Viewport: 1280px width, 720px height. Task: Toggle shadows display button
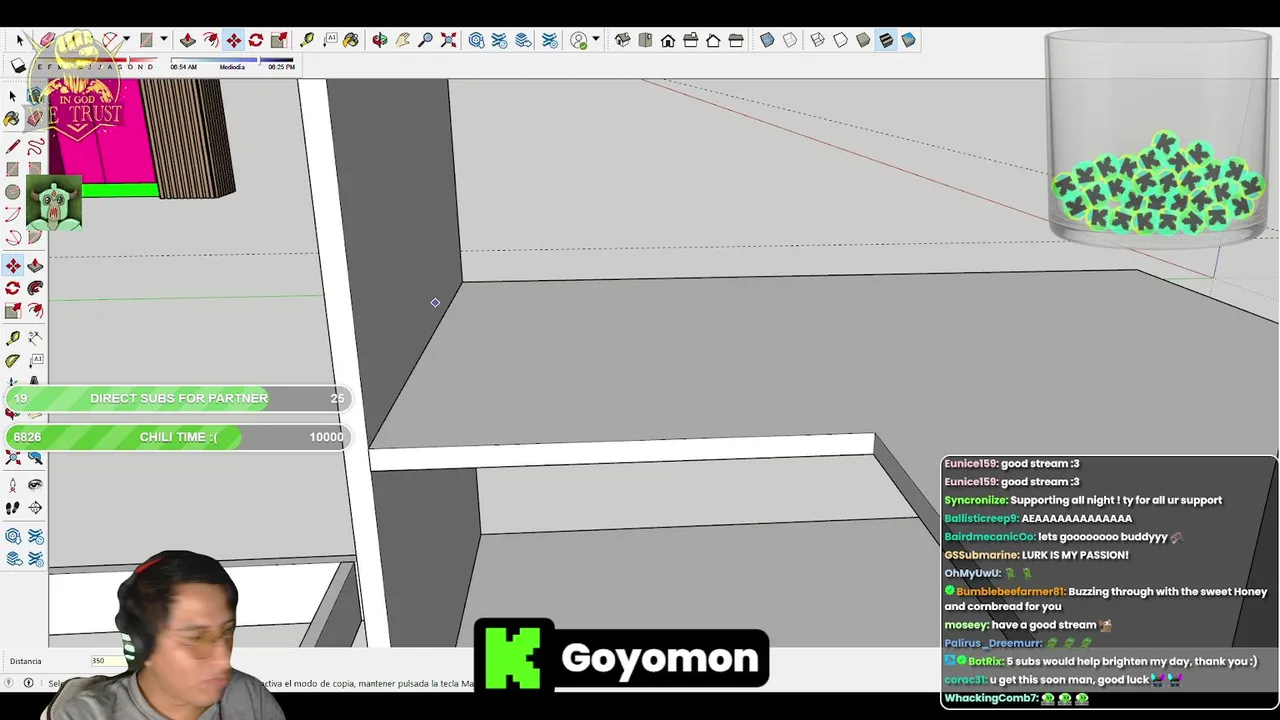(x=18, y=66)
